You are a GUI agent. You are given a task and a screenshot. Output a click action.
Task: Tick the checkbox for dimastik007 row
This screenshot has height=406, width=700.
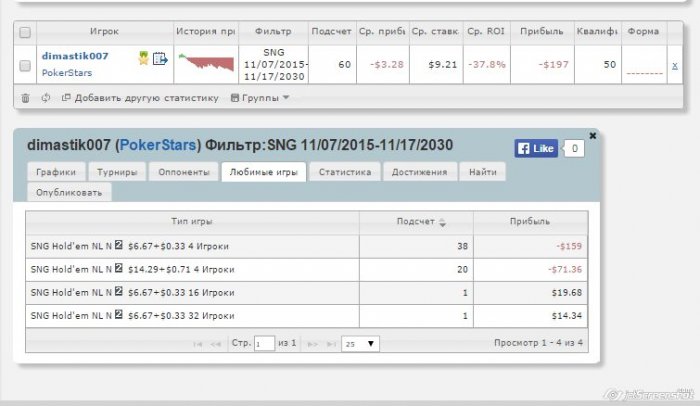25,66
